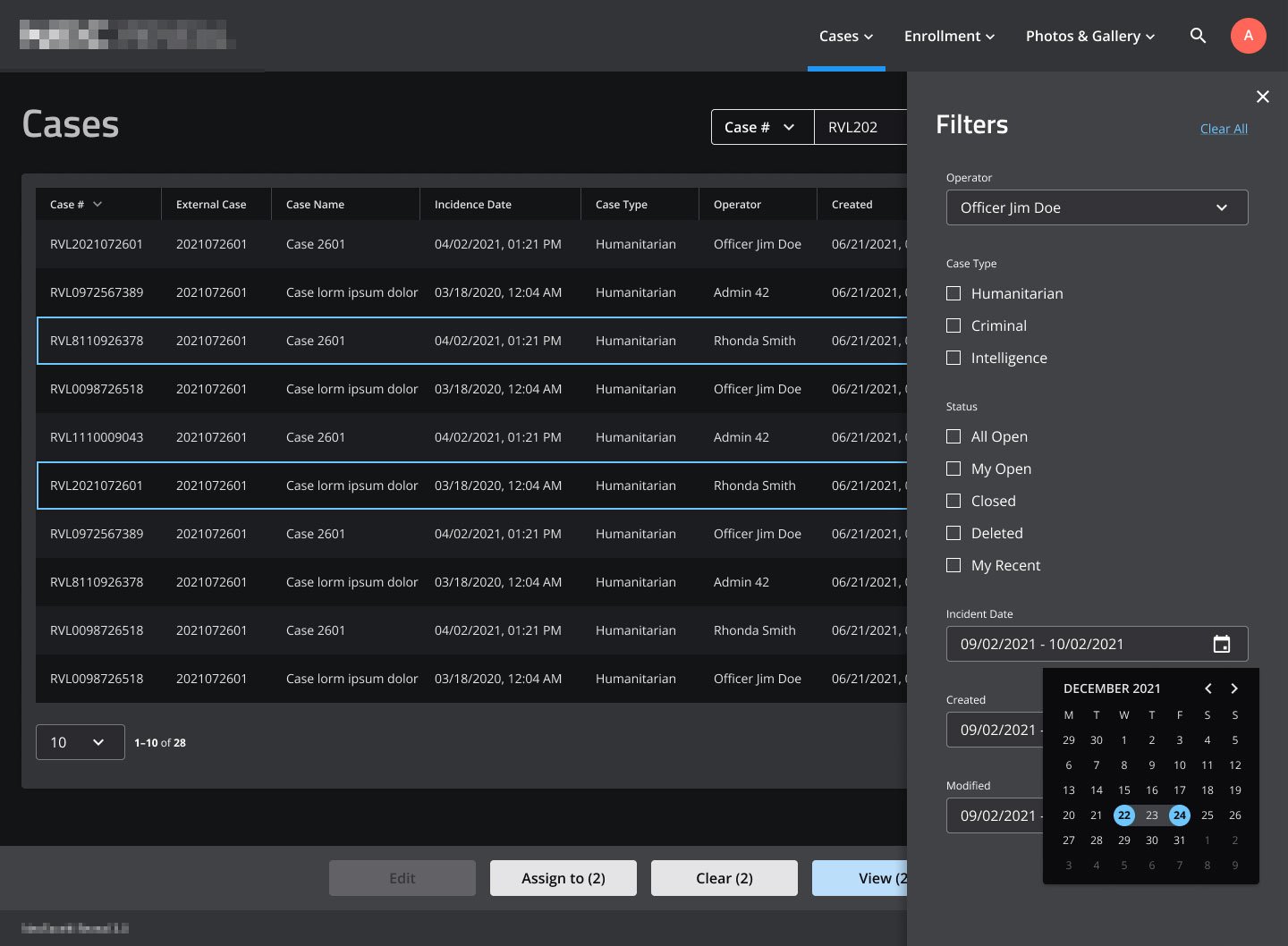Click the View button
The width and height of the screenshot is (1288, 946).
pos(860,878)
